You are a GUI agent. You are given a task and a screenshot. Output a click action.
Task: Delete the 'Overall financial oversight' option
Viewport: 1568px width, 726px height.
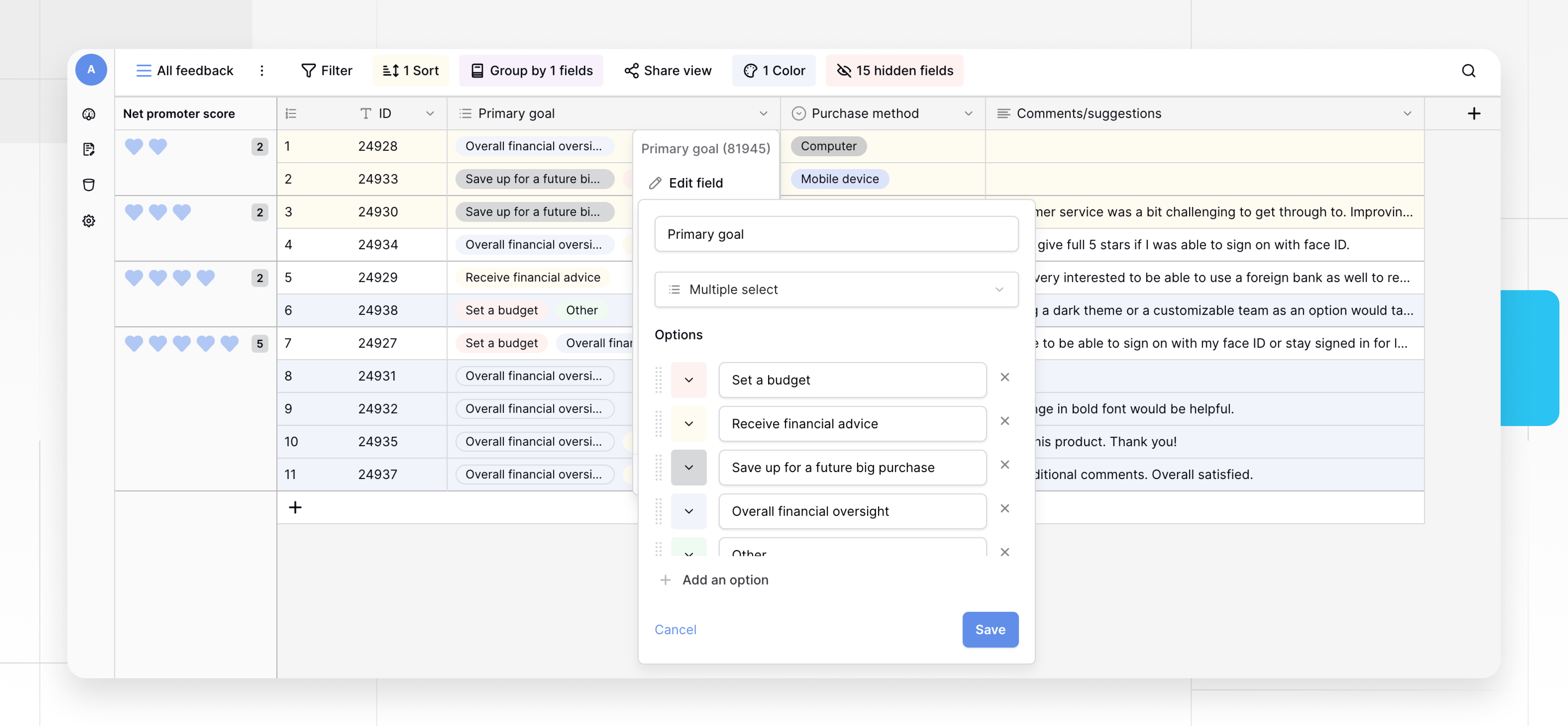click(1005, 509)
